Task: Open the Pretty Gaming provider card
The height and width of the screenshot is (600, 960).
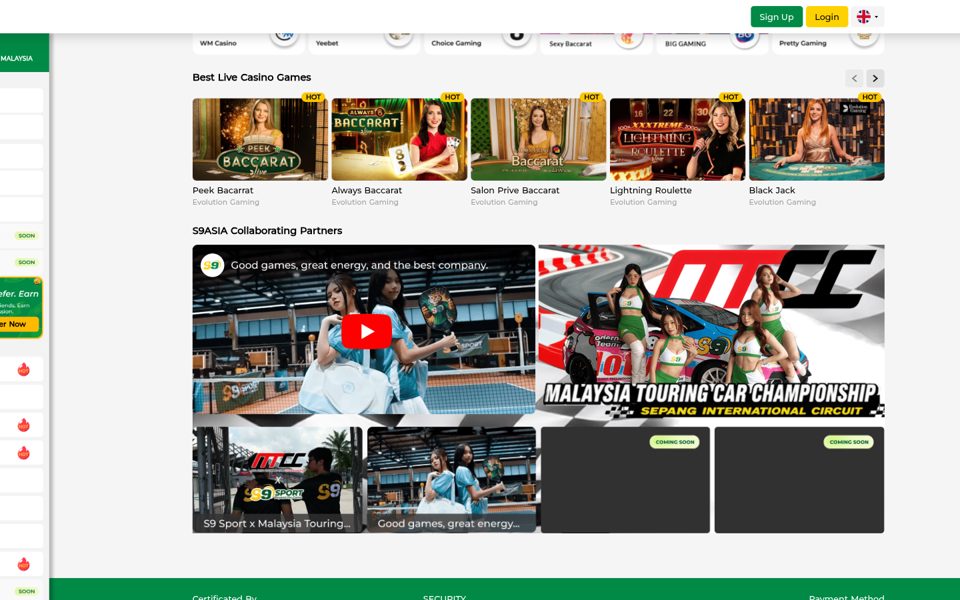Action: click(x=827, y=43)
